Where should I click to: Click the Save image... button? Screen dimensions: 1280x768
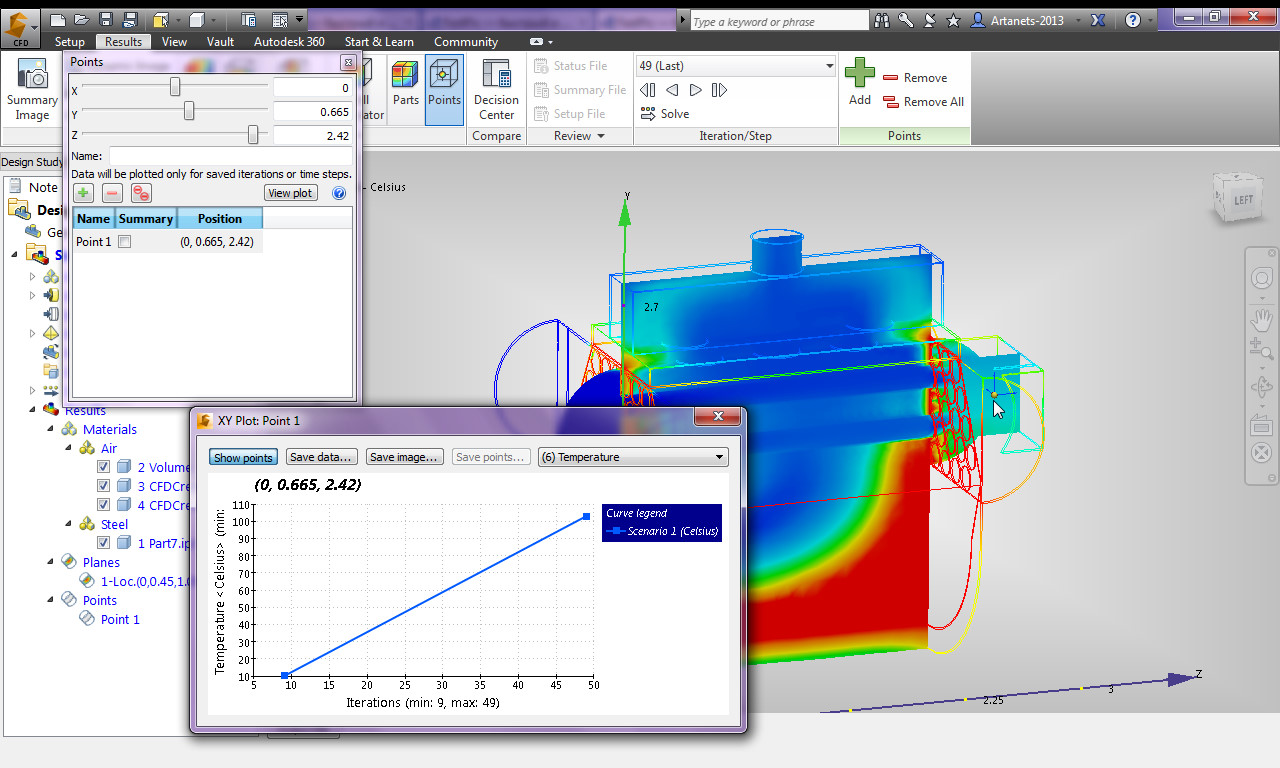pos(404,457)
